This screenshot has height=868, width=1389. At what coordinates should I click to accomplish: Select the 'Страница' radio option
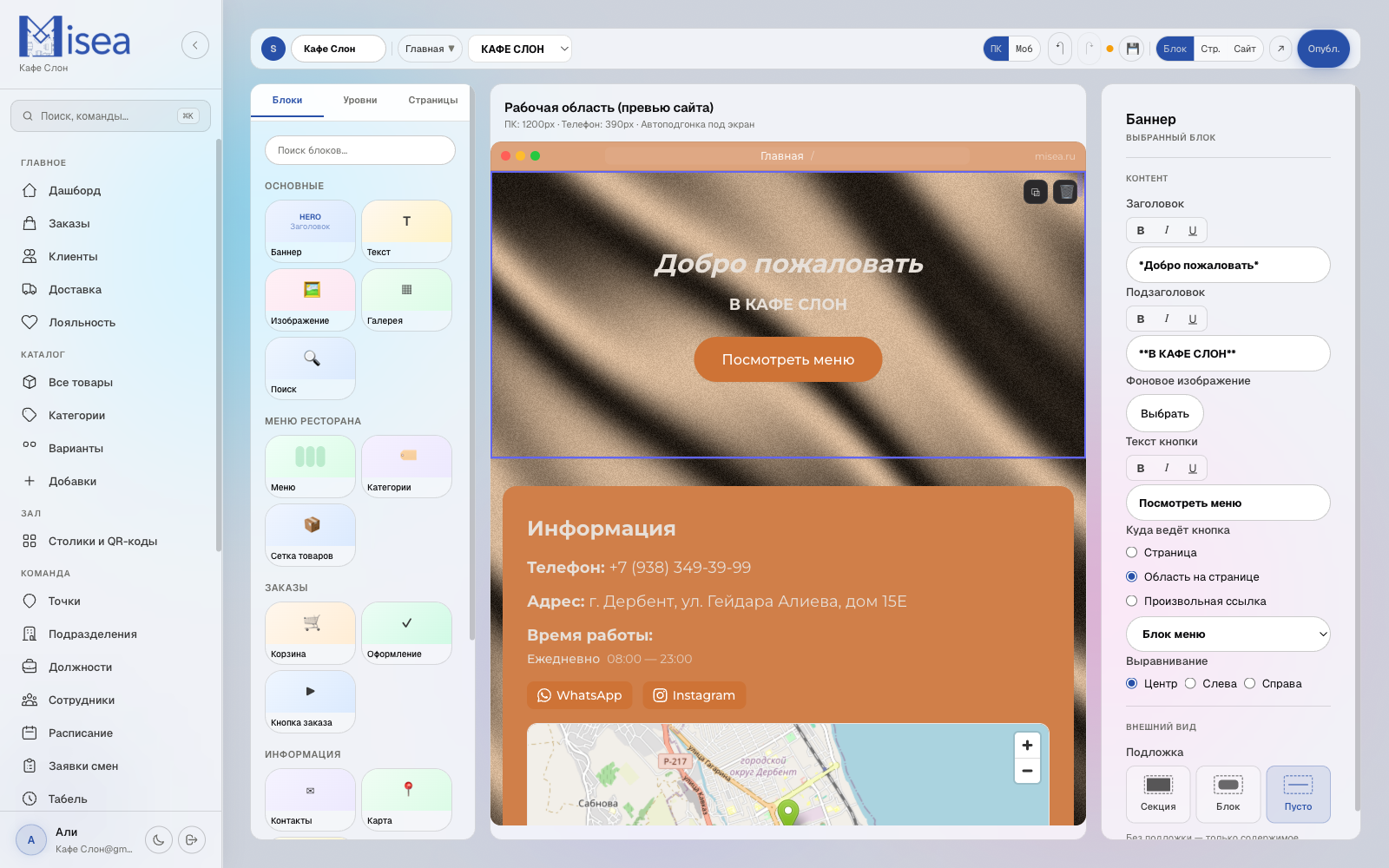pos(1132,553)
